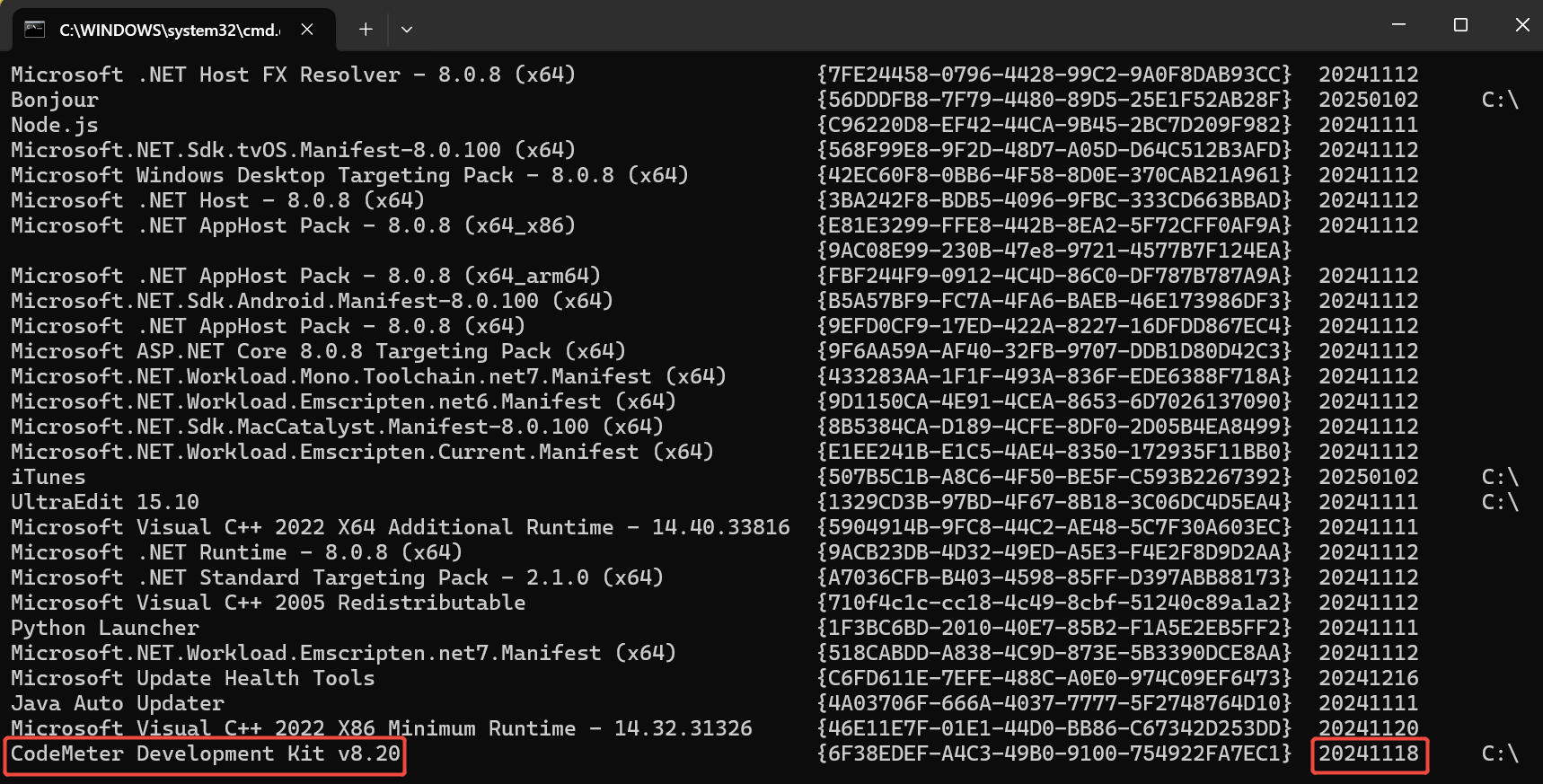Click the 20241118 install date
Viewport: 1543px width, 784px height.
[1369, 754]
